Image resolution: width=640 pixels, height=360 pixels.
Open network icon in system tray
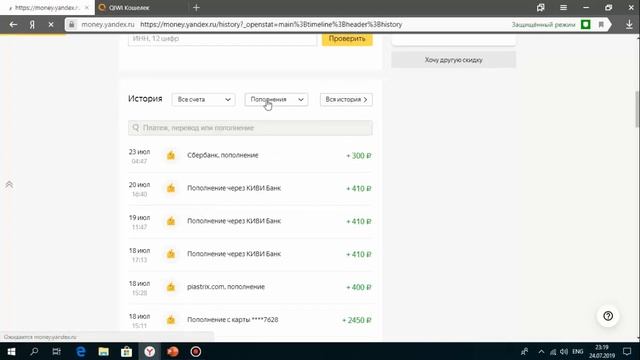(553, 351)
